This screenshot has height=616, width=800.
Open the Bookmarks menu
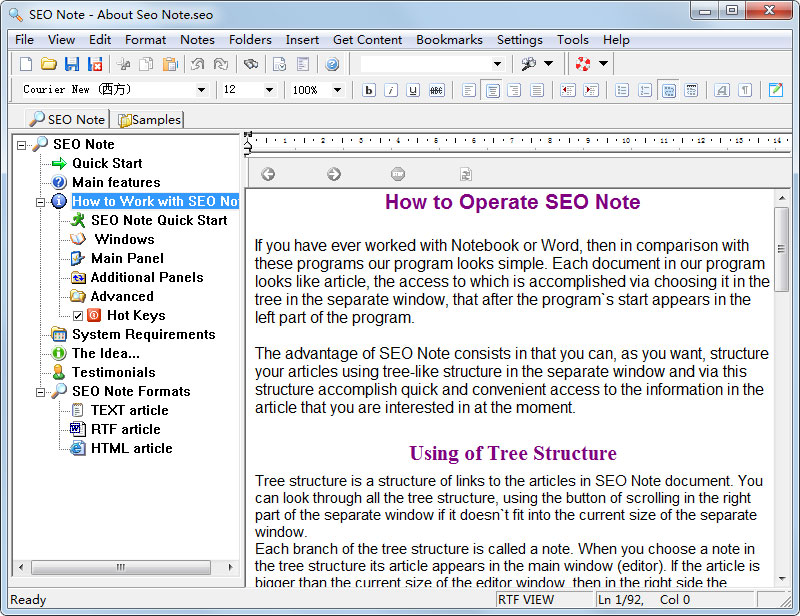[x=449, y=40]
